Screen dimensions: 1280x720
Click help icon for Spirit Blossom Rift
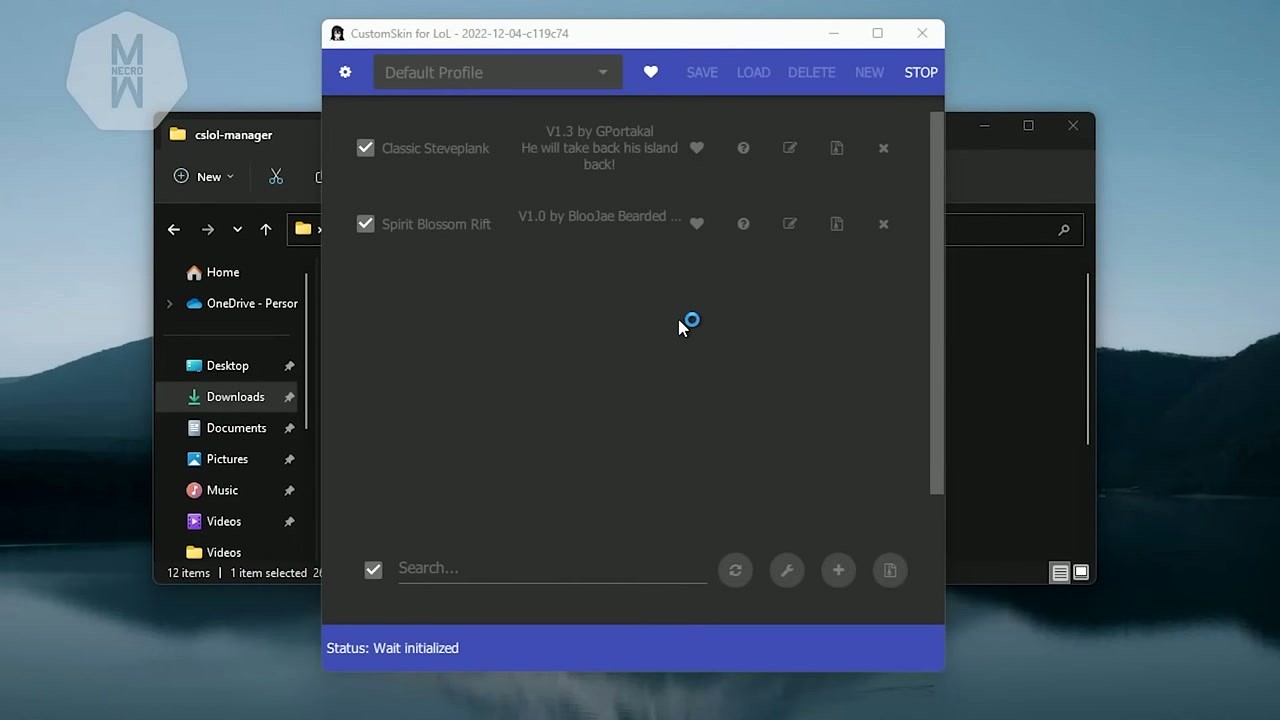coord(743,224)
